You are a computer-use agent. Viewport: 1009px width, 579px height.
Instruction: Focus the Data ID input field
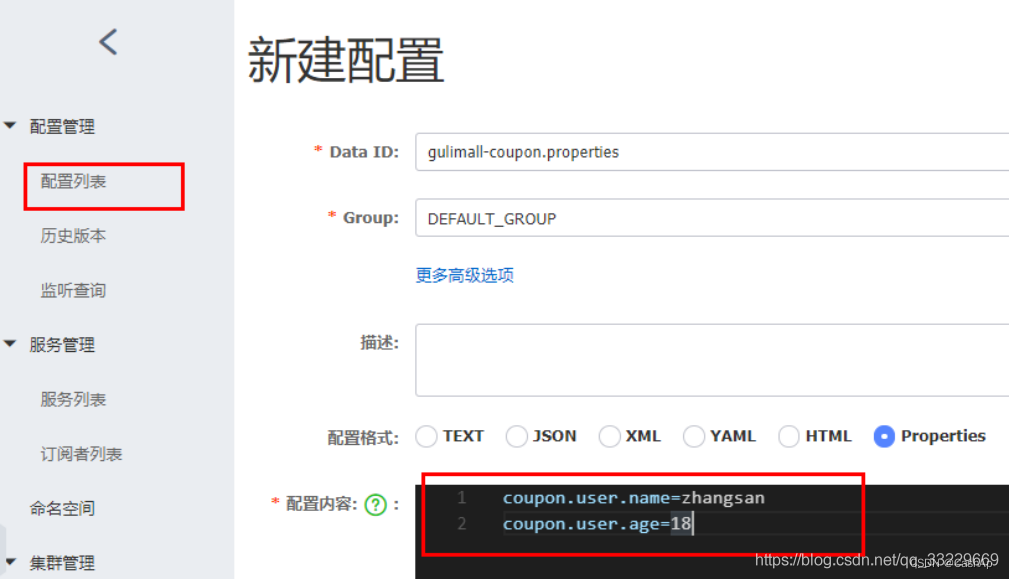click(712, 152)
